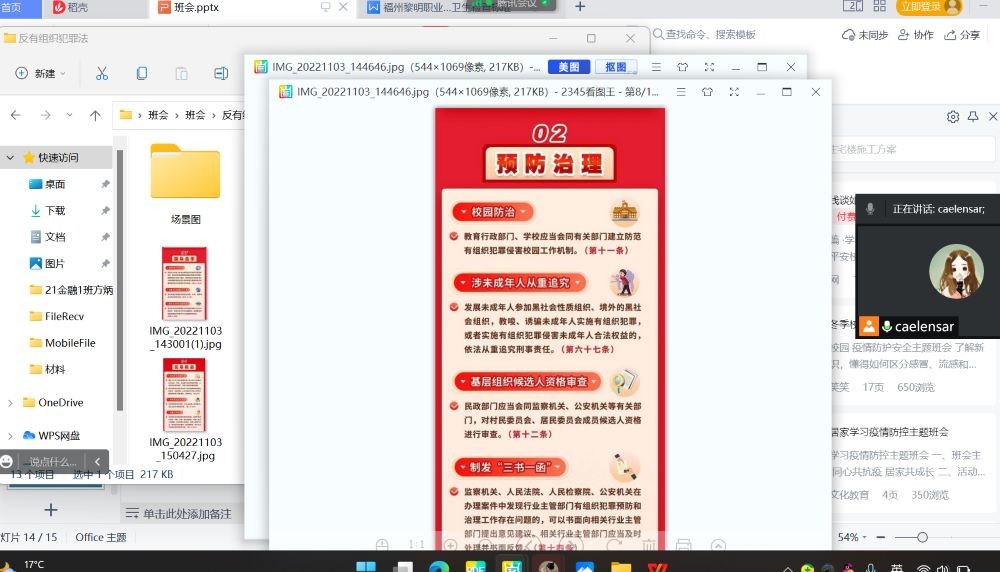Expand the OneDrive tree node
The width and height of the screenshot is (1000, 572).
pos(10,403)
